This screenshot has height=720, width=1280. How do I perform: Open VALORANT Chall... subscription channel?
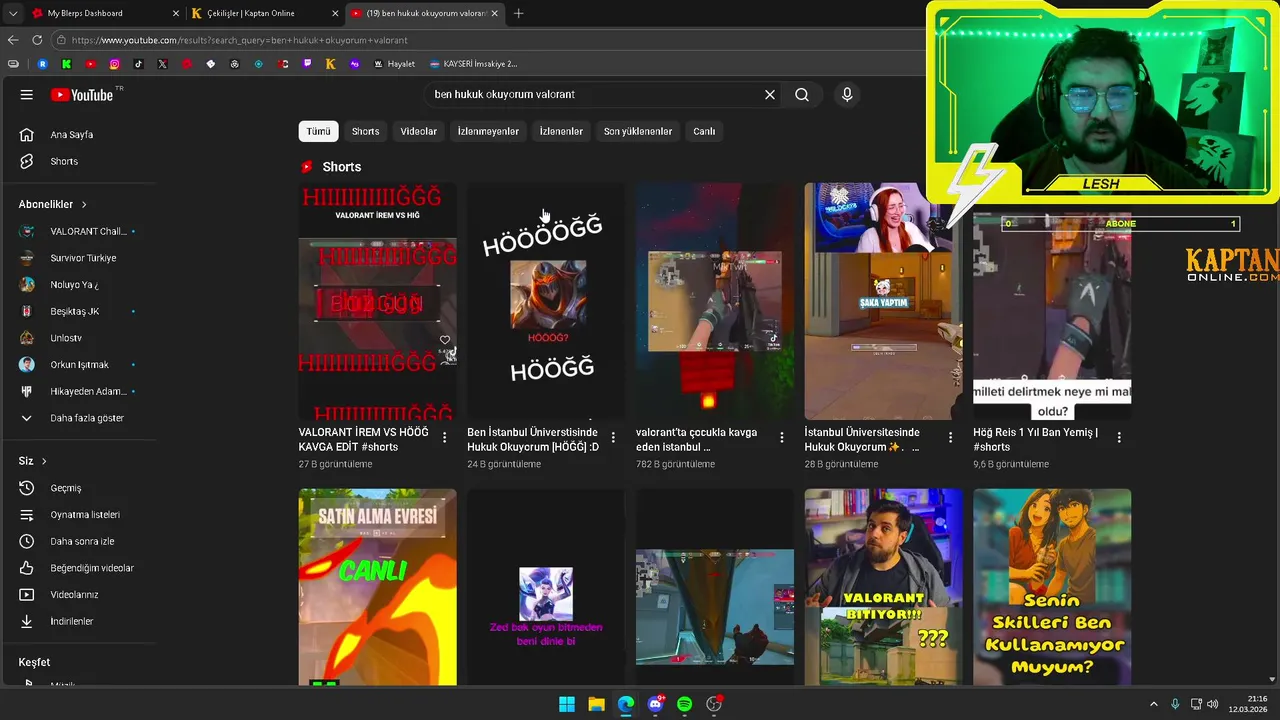[78, 231]
